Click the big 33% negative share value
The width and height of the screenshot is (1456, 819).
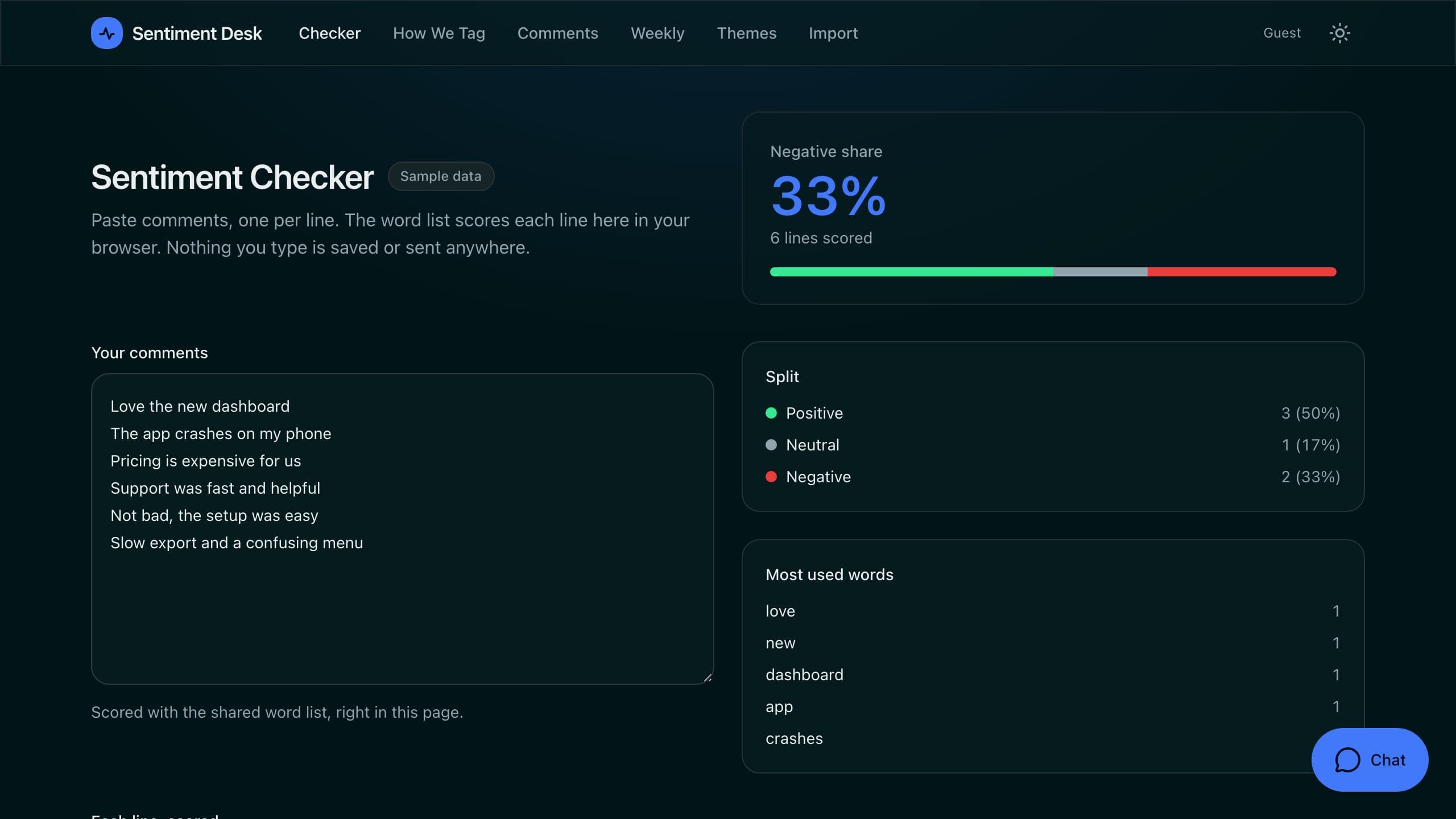828,196
